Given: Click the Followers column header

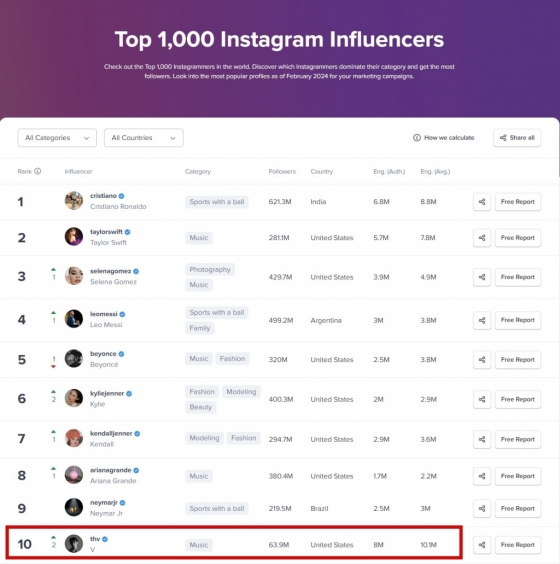Looking at the screenshot, I should click(x=282, y=172).
